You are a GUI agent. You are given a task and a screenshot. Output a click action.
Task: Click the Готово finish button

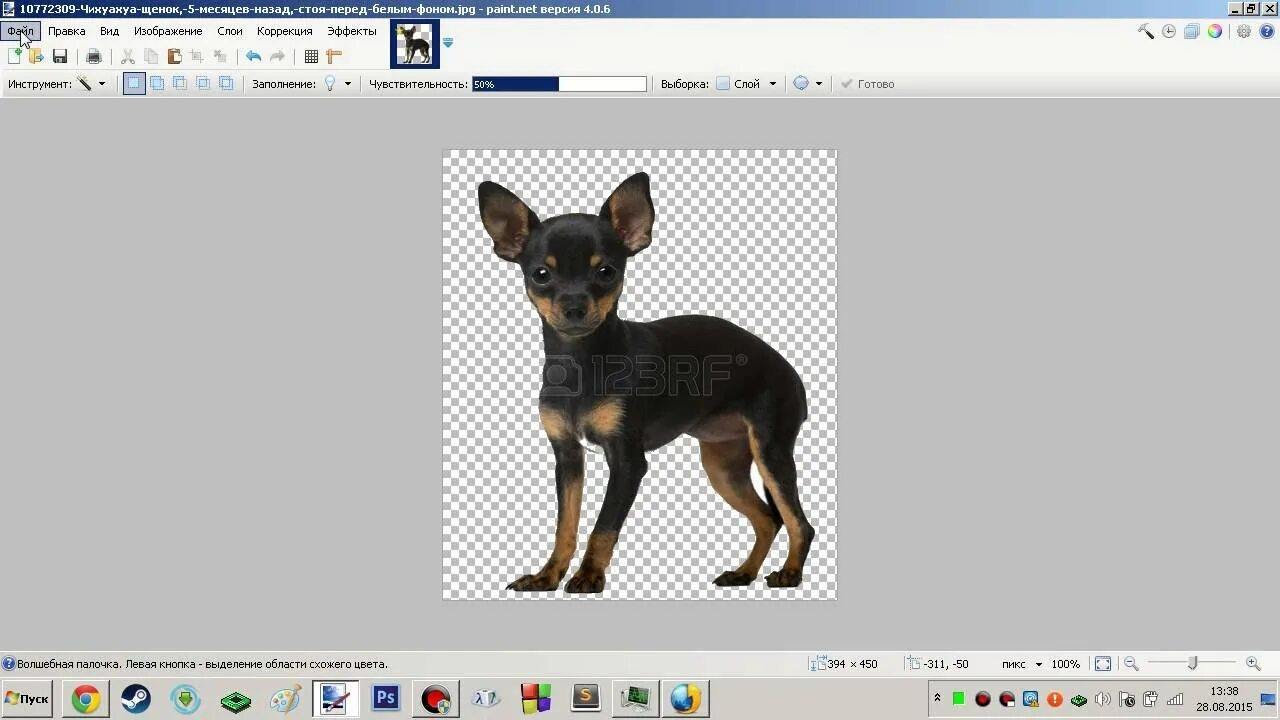(867, 84)
